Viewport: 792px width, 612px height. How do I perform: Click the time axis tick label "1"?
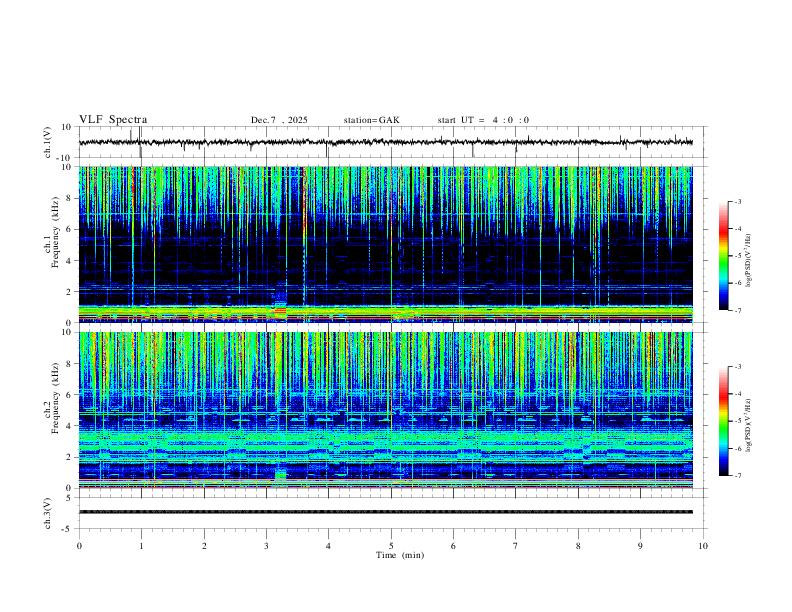click(x=141, y=546)
